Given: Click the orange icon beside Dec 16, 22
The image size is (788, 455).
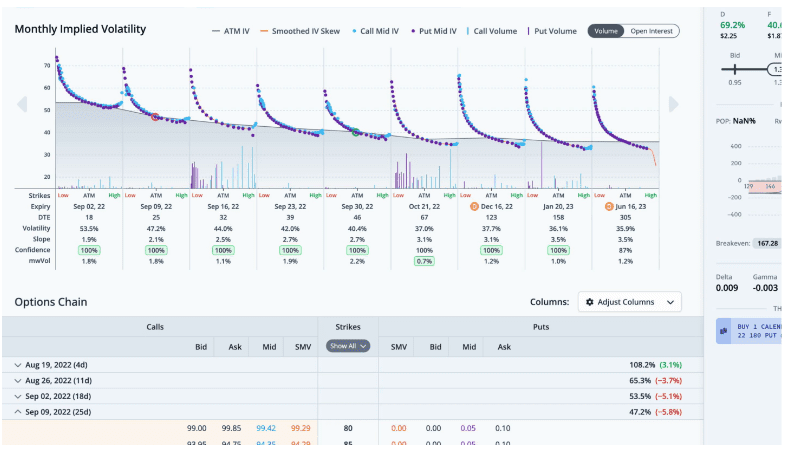Looking at the screenshot, I should 474,206.
